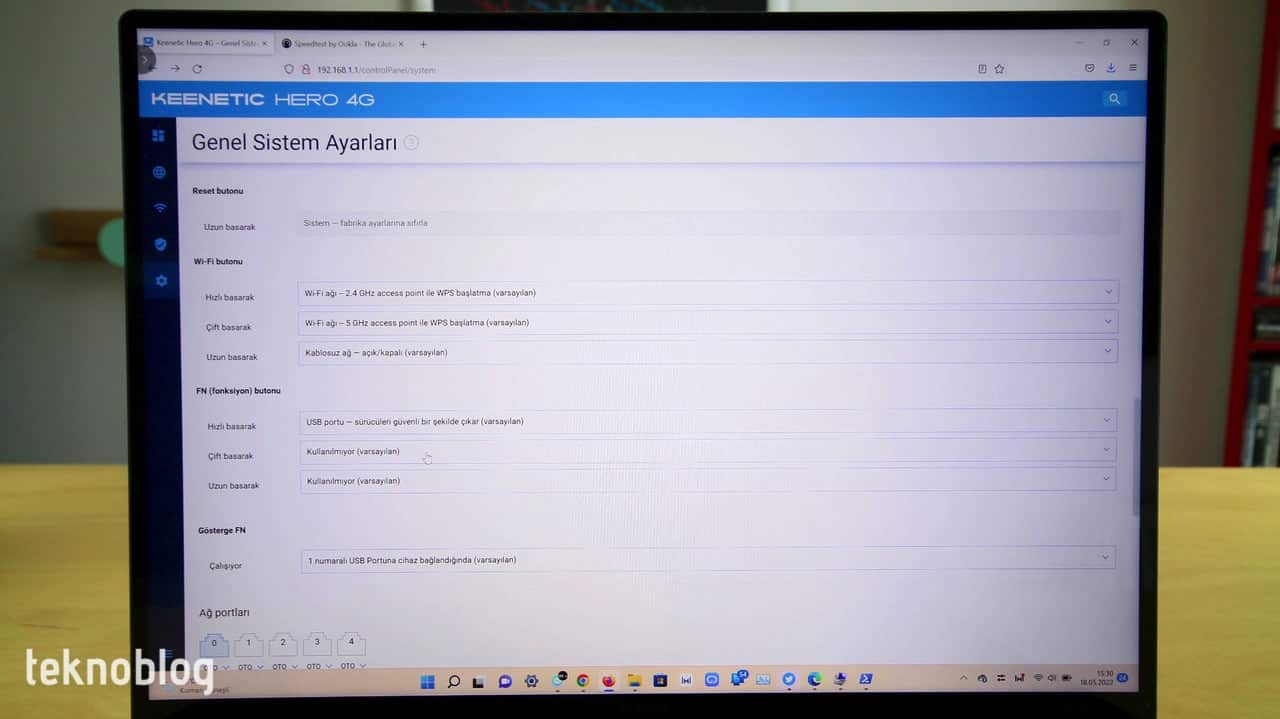
Task: Open Wi-Fi butonu Çift basarak dropdown
Action: 707,322
